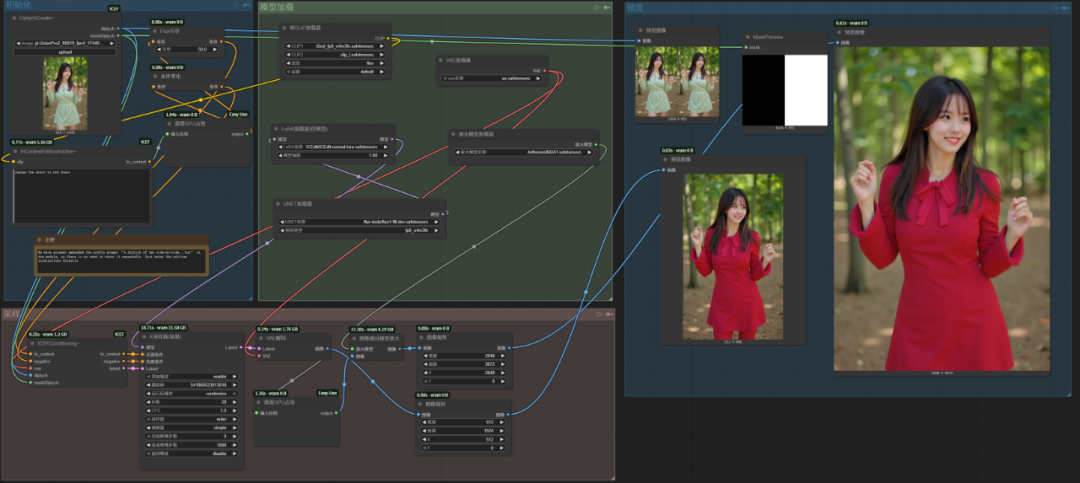1080x483 pixels.
Task: Click collapse dot on UNET加载器 node
Action: pos(279,203)
